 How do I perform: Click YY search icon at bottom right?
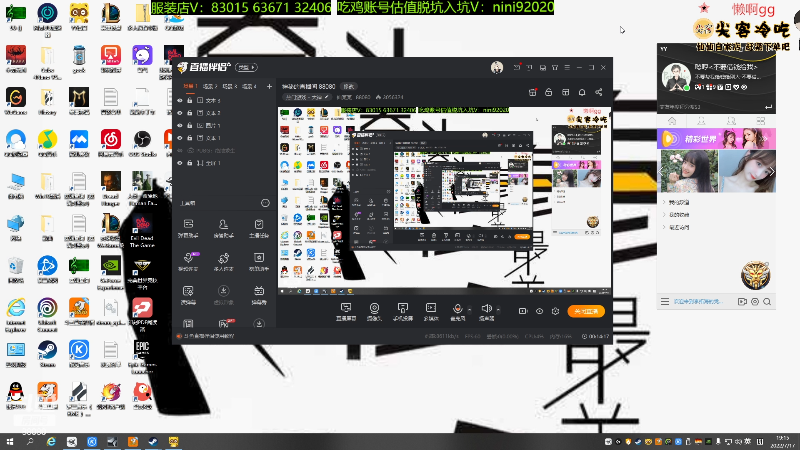pyautogui.click(x=767, y=302)
